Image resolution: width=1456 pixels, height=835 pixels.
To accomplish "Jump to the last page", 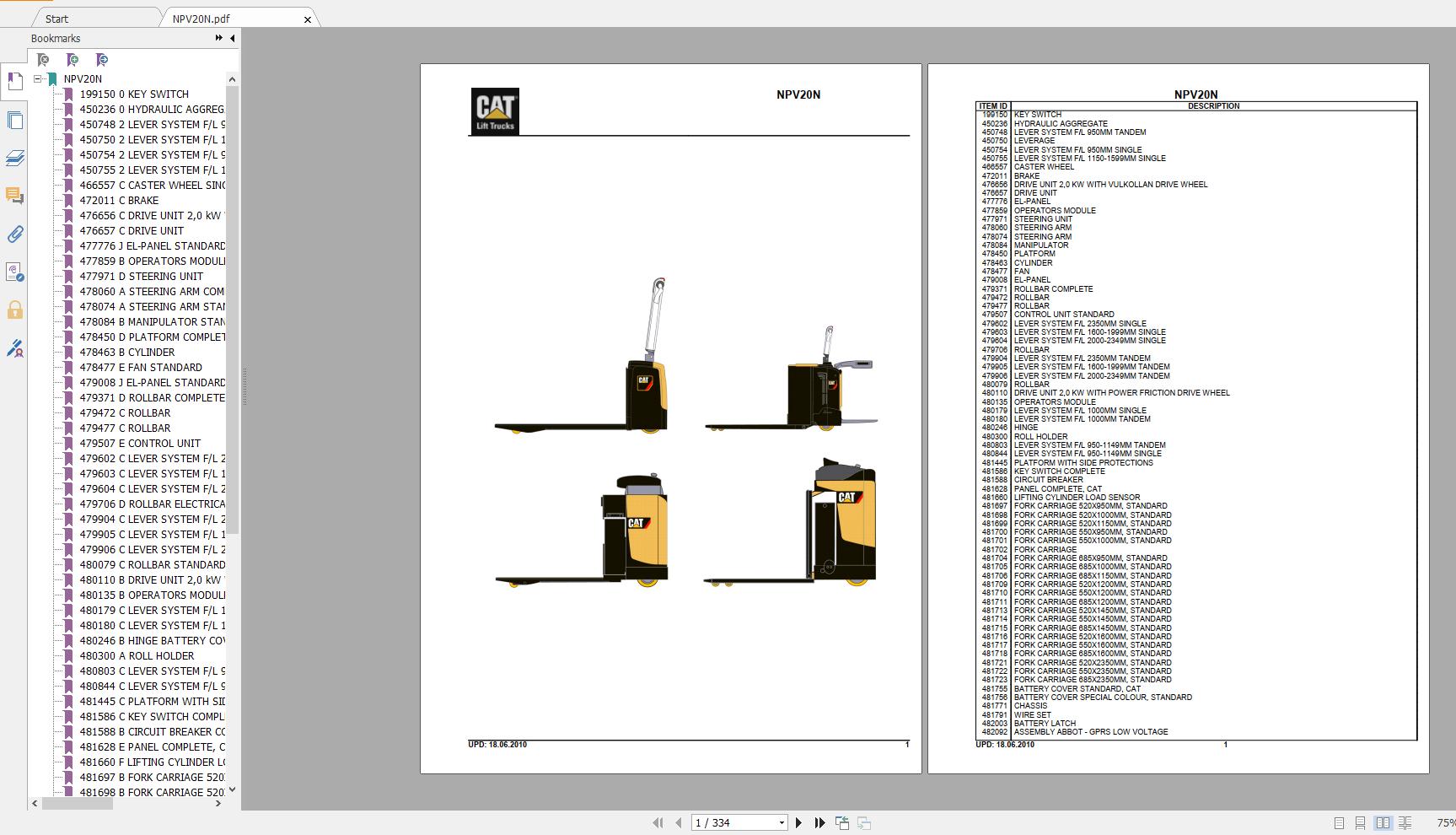I will click(x=819, y=822).
